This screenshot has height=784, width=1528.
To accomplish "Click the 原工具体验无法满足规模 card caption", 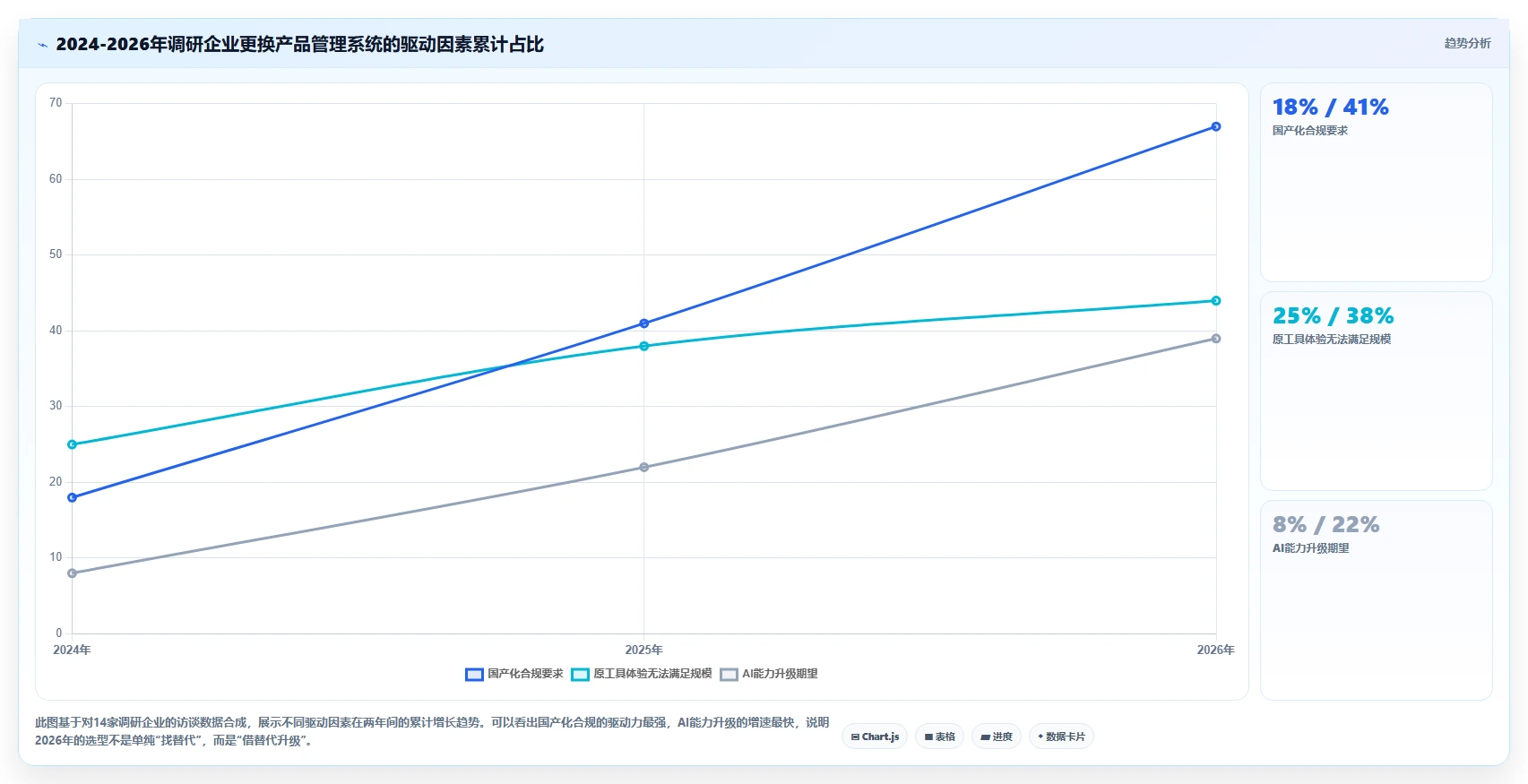I will pyautogui.click(x=1332, y=340).
